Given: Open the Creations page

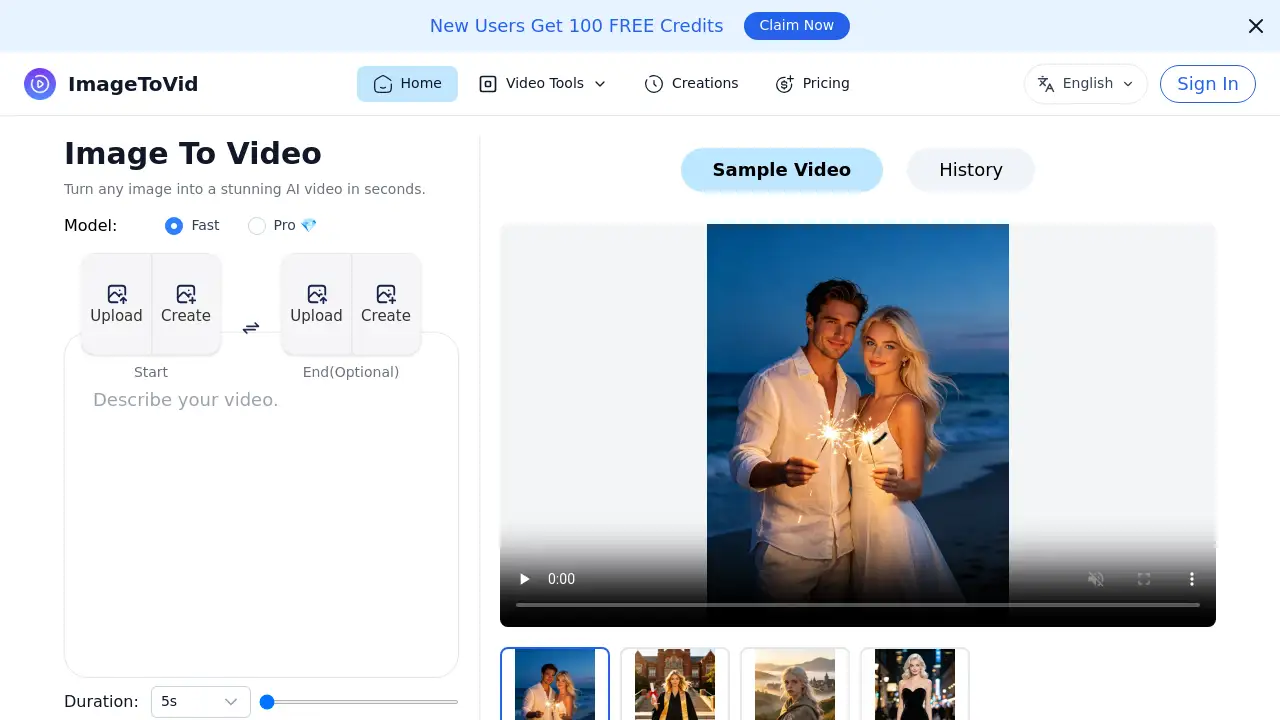Looking at the screenshot, I should (x=692, y=84).
